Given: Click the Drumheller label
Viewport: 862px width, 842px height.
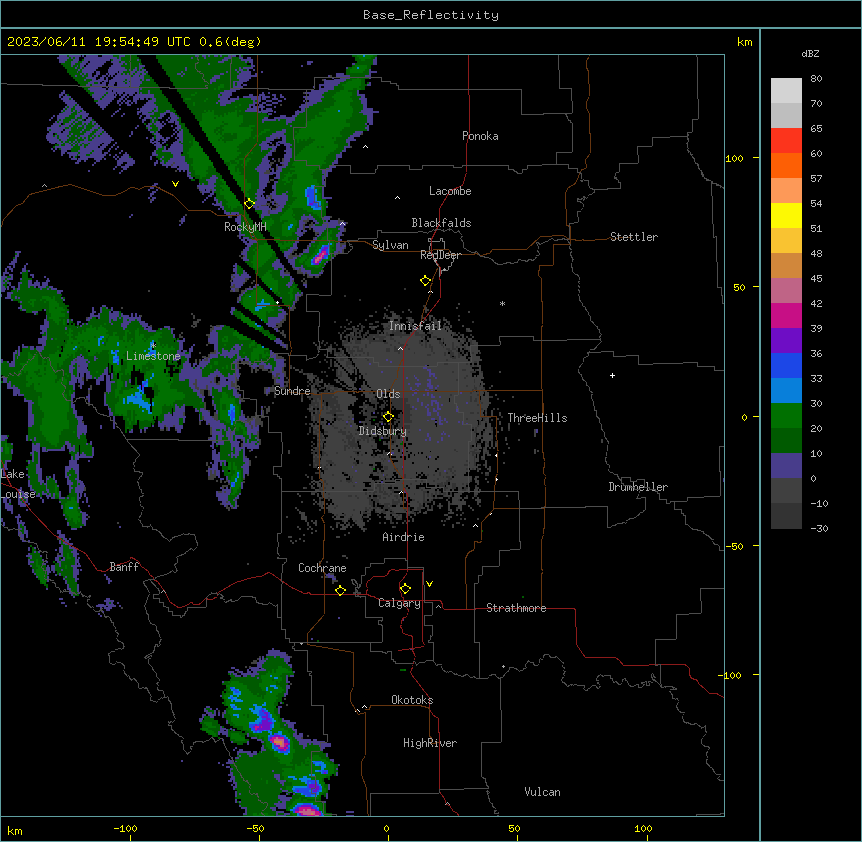Looking at the screenshot, I should (x=638, y=487).
